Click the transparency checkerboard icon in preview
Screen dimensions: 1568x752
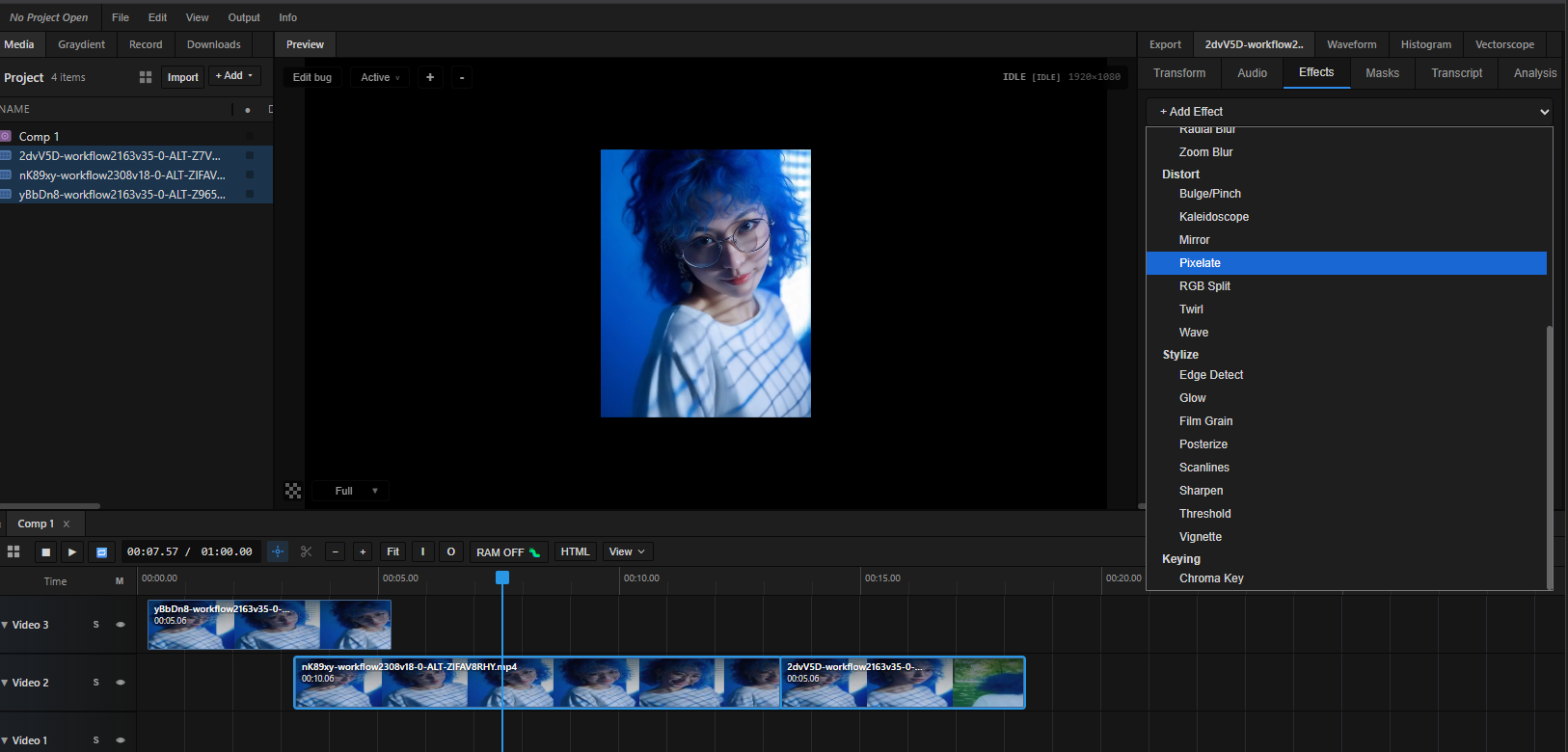[293, 491]
